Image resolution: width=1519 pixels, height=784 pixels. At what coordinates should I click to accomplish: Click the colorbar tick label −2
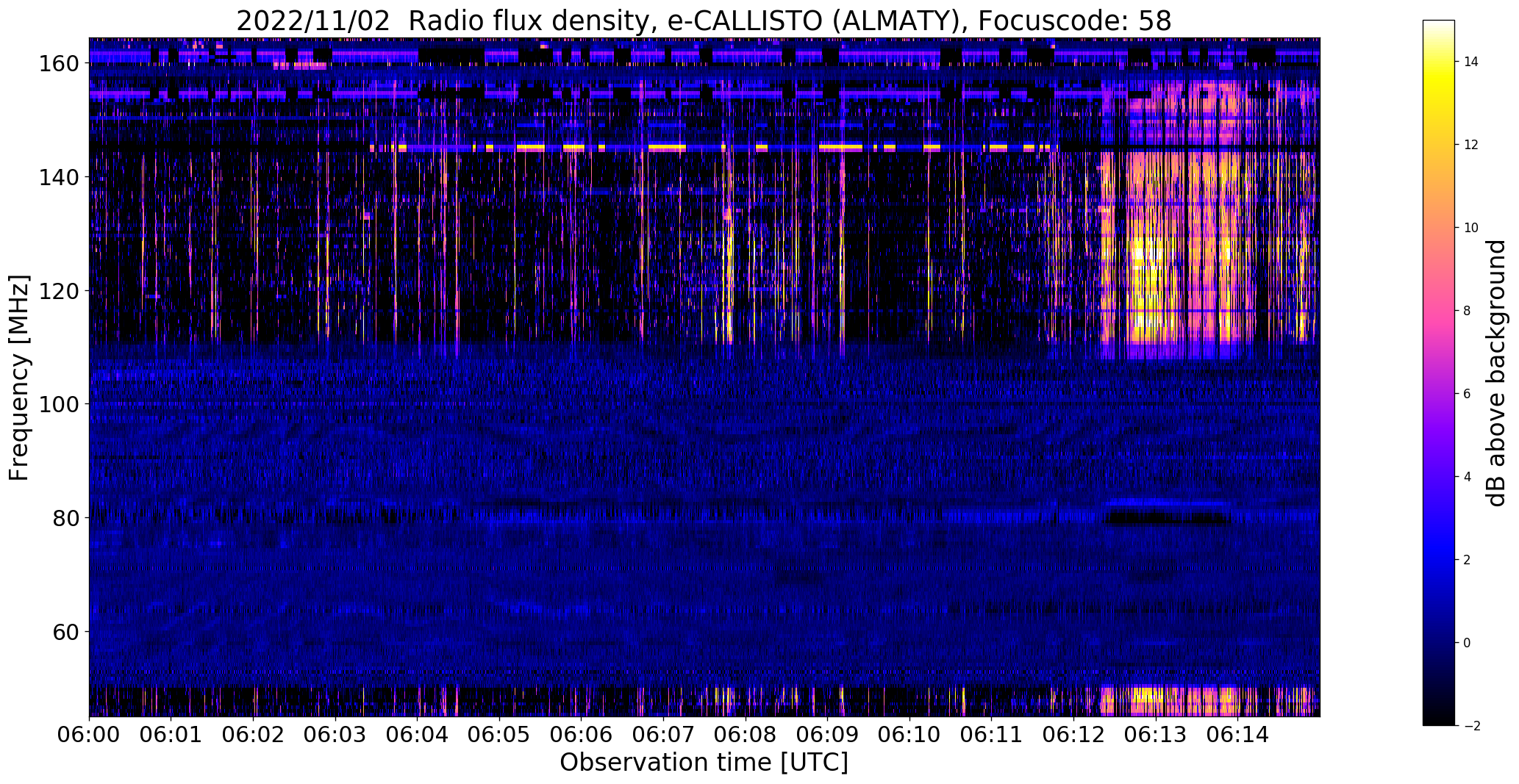(x=1472, y=726)
